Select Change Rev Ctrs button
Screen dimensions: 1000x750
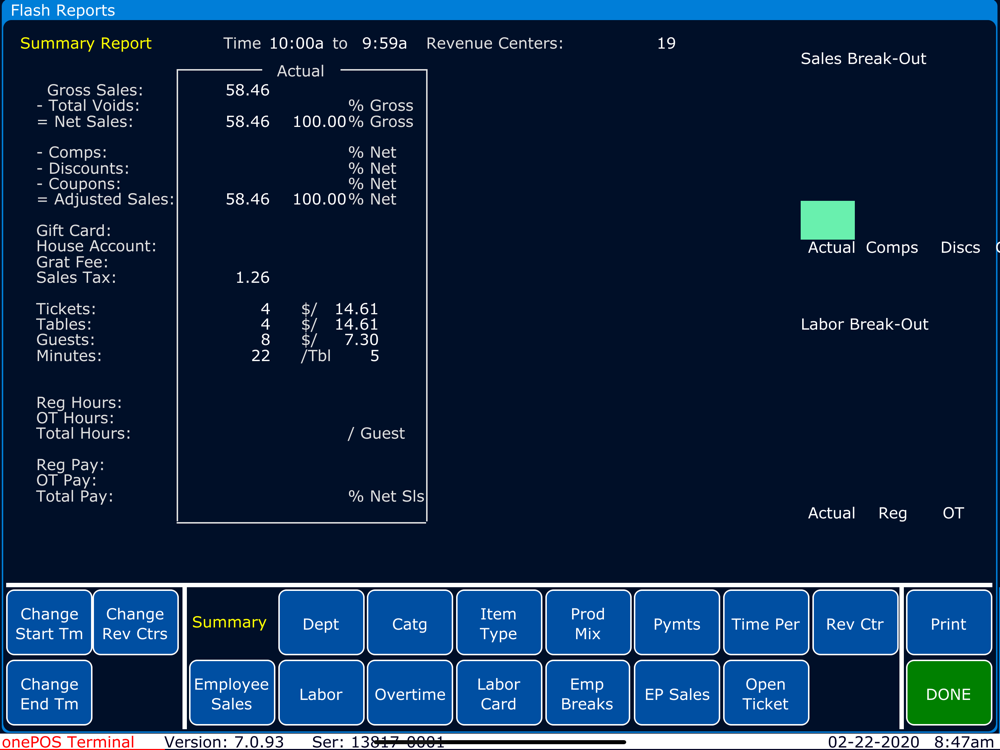click(135, 622)
